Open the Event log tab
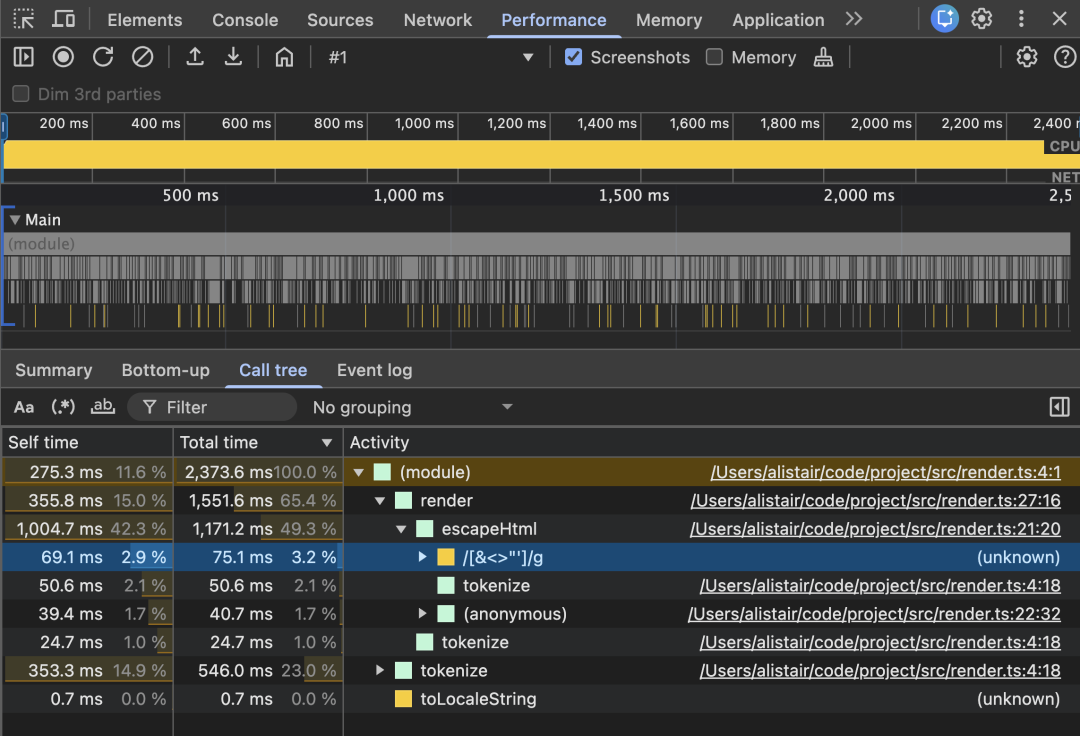 (x=375, y=370)
